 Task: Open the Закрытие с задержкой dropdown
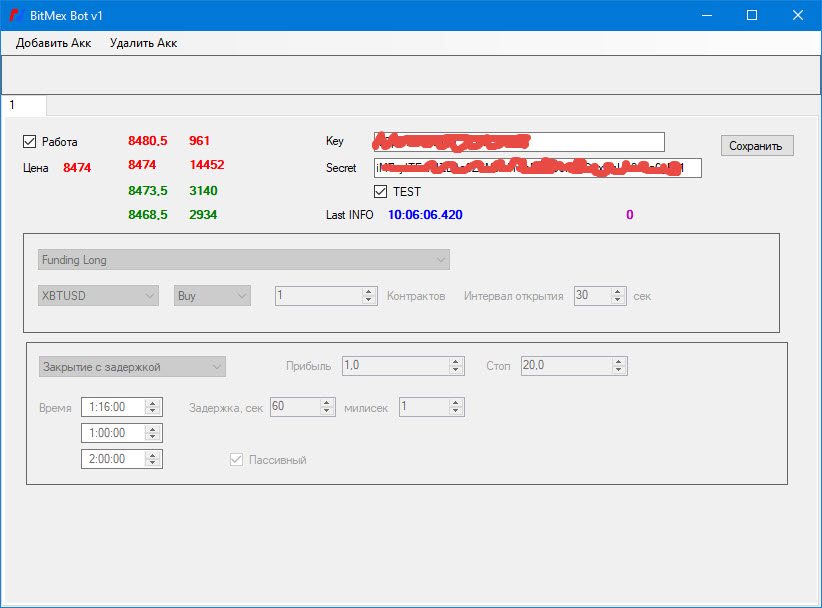(132, 367)
